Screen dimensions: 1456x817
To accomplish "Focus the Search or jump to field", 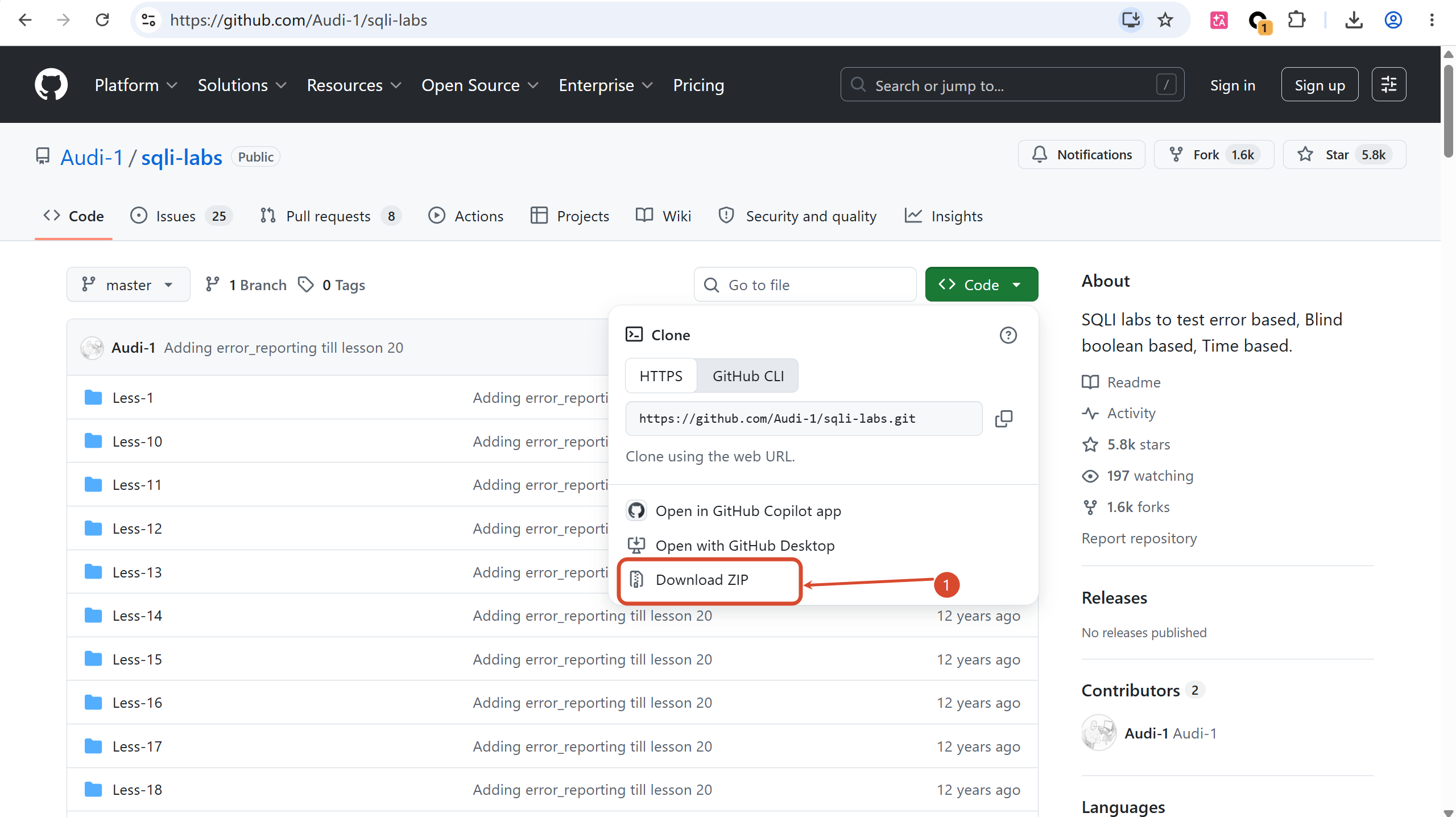I will pyautogui.click(x=1012, y=85).
